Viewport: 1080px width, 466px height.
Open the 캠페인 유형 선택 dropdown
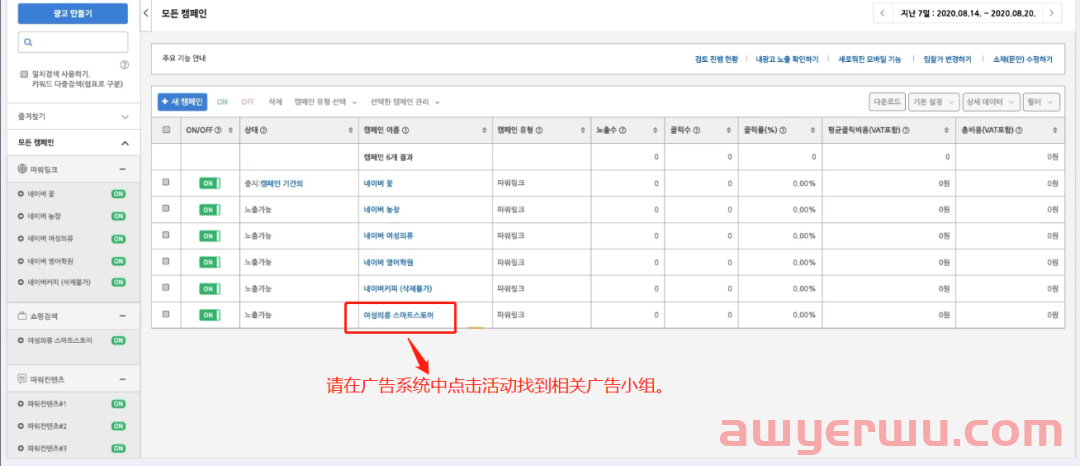tap(326, 102)
